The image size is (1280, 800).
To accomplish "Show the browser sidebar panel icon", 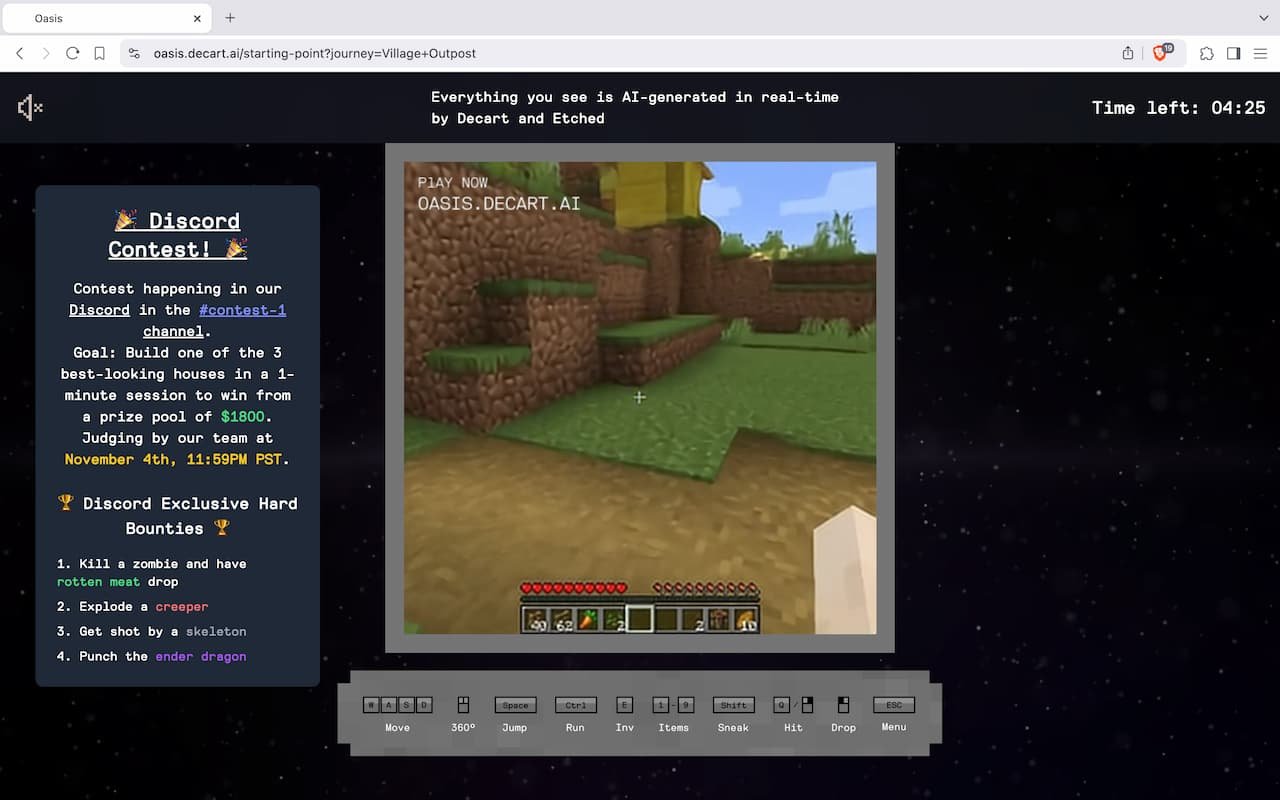I will 1233,53.
